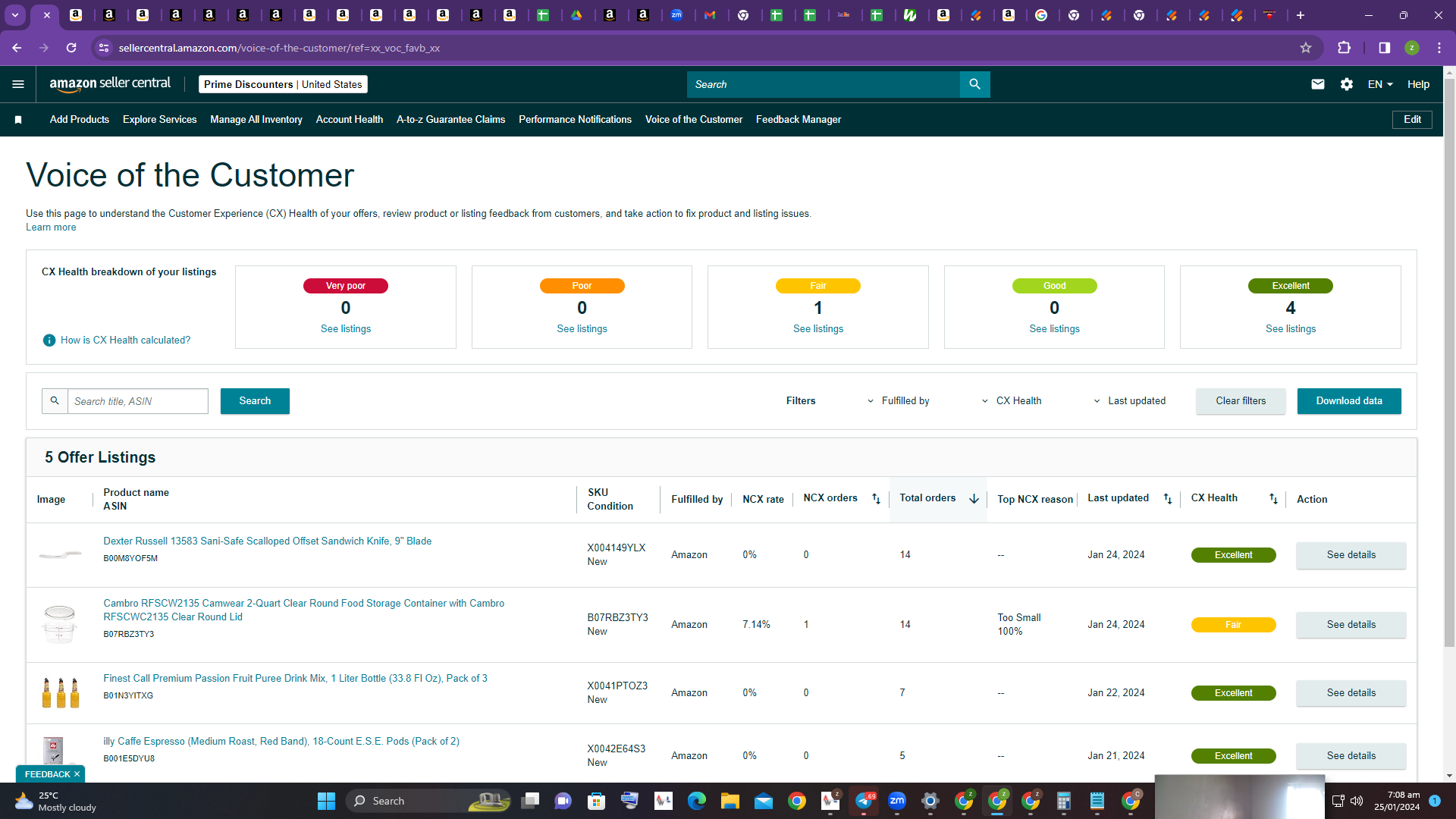
Task: Click the bookmark flag icon in favorites bar
Action: click(18, 120)
